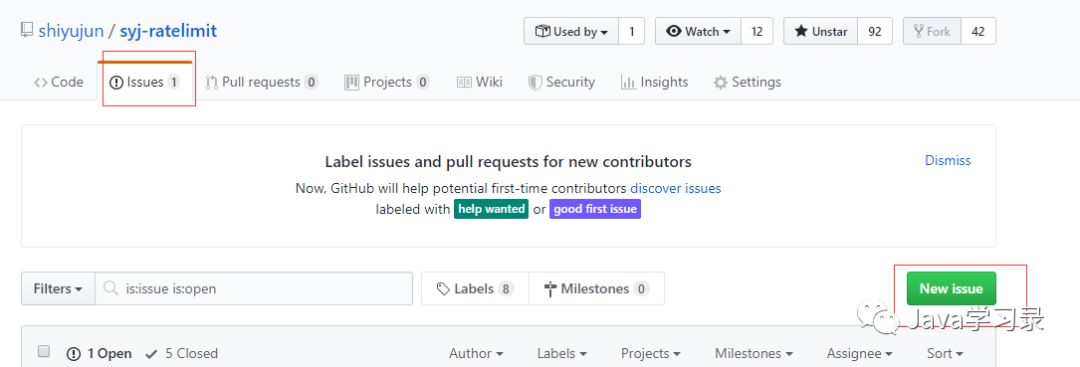
Task: Open the Labels list button
Action: 475,289
